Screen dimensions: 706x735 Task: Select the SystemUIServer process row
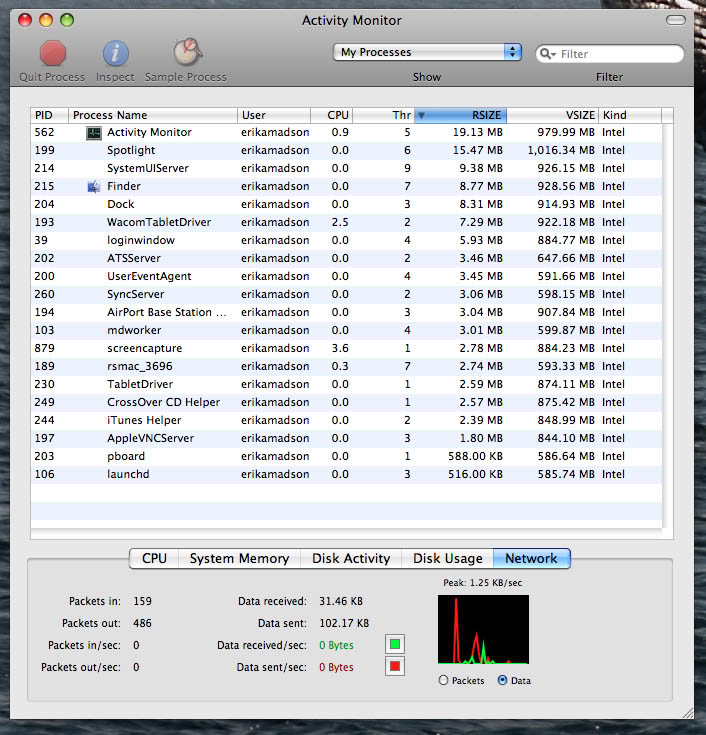tap(346, 168)
